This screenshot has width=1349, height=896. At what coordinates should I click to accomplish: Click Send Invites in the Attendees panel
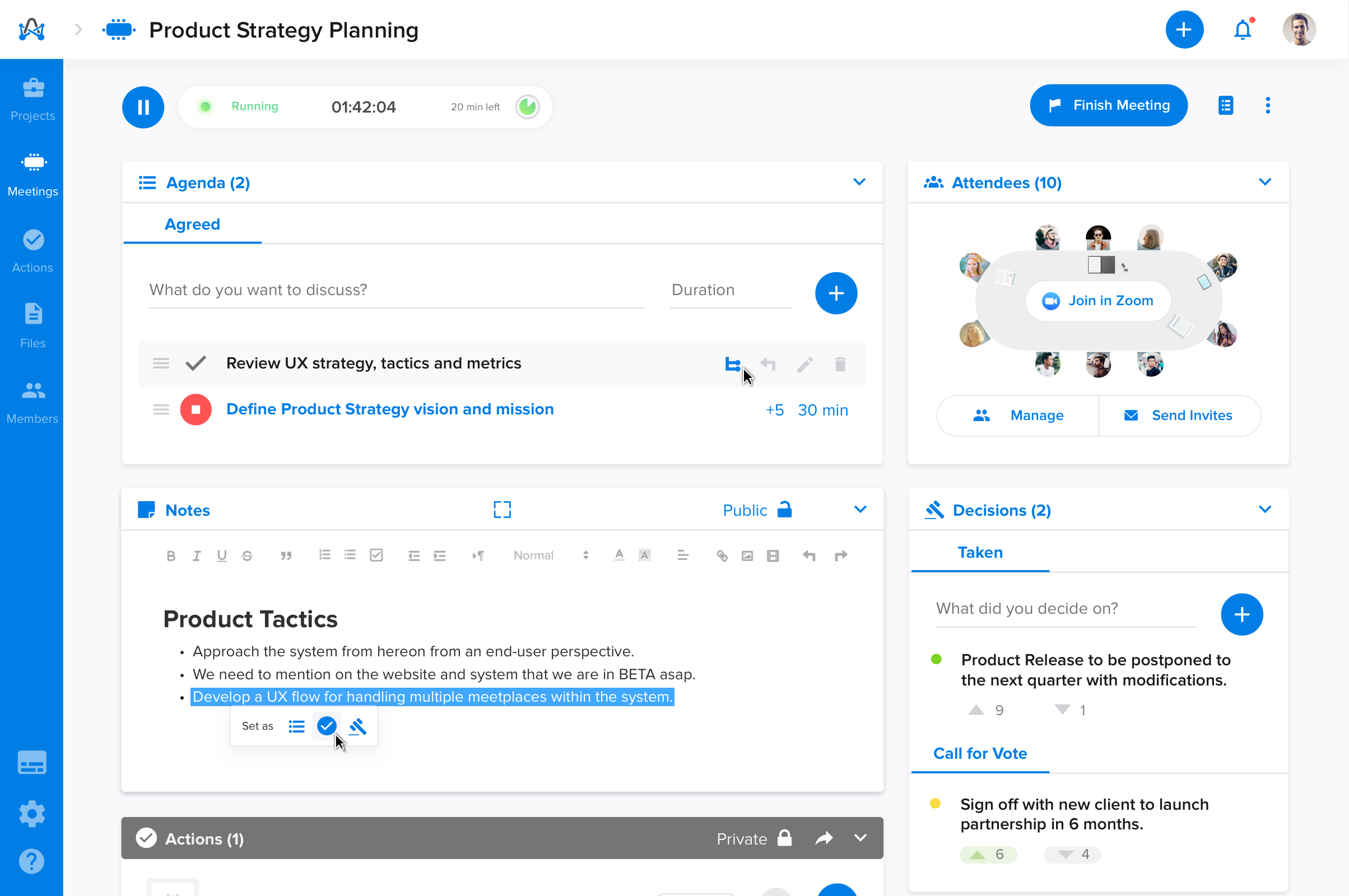coord(1179,416)
